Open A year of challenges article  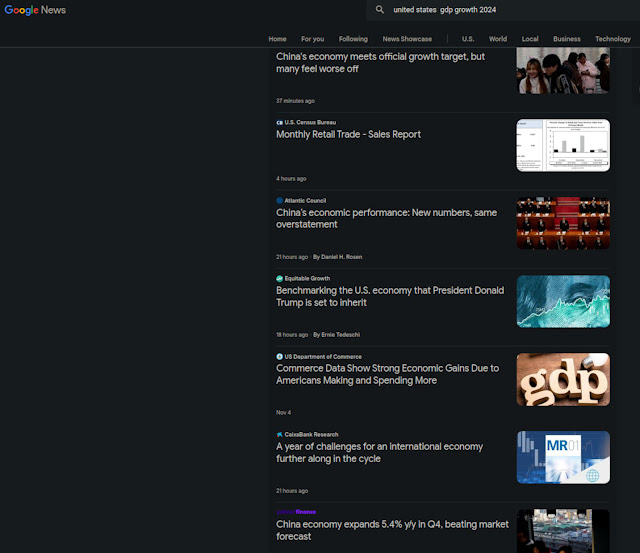(379, 453)
